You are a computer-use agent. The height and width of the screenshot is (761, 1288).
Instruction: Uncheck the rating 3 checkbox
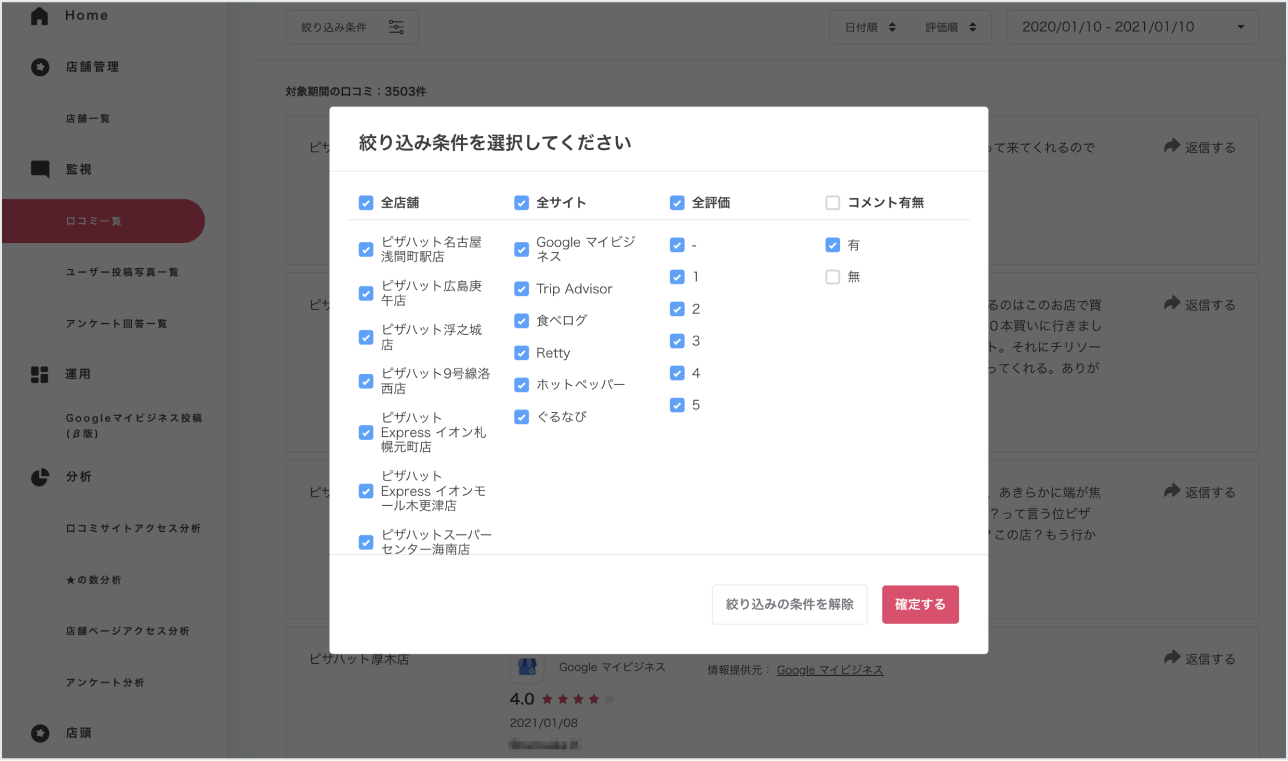[x=677, y=340]
